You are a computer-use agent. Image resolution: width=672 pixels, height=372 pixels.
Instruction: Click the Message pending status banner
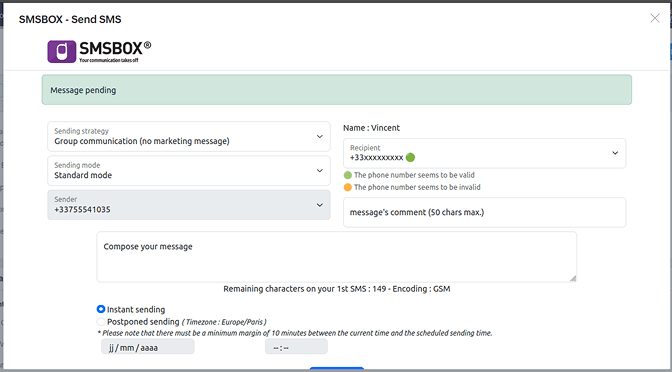(x=336, y=90)
